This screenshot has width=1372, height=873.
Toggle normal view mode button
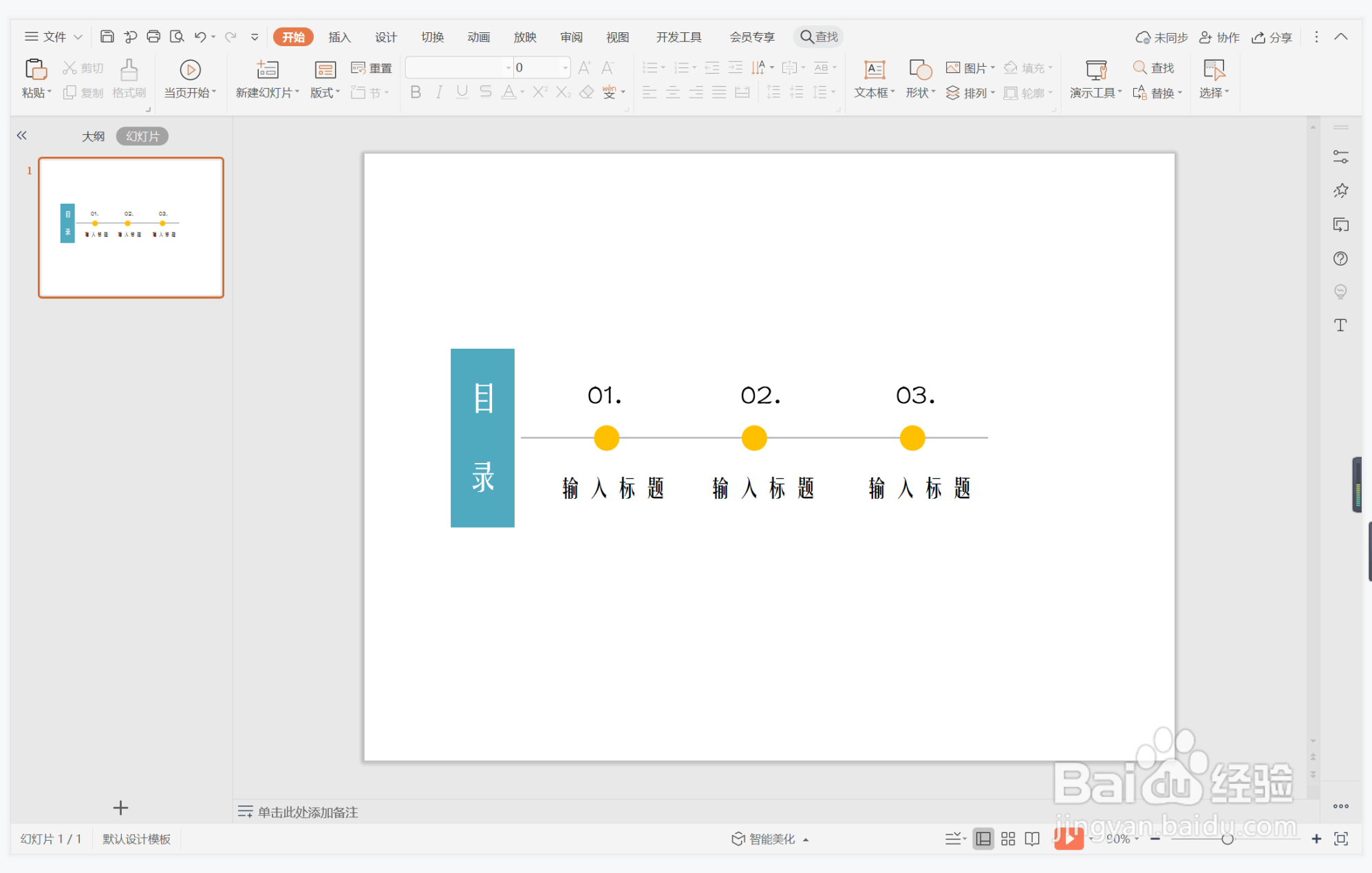click(983, 839)
